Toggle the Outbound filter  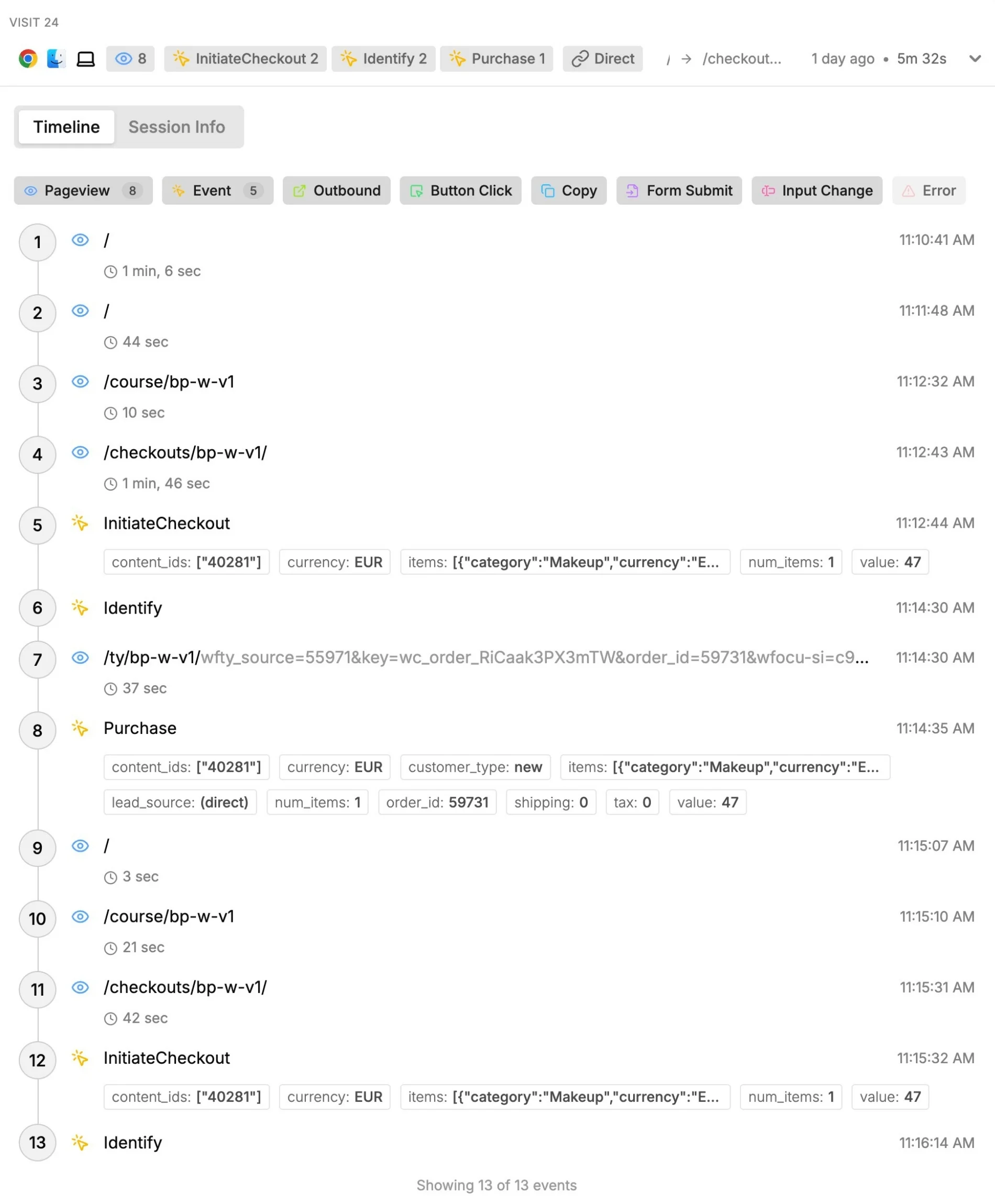coord(336,190)
